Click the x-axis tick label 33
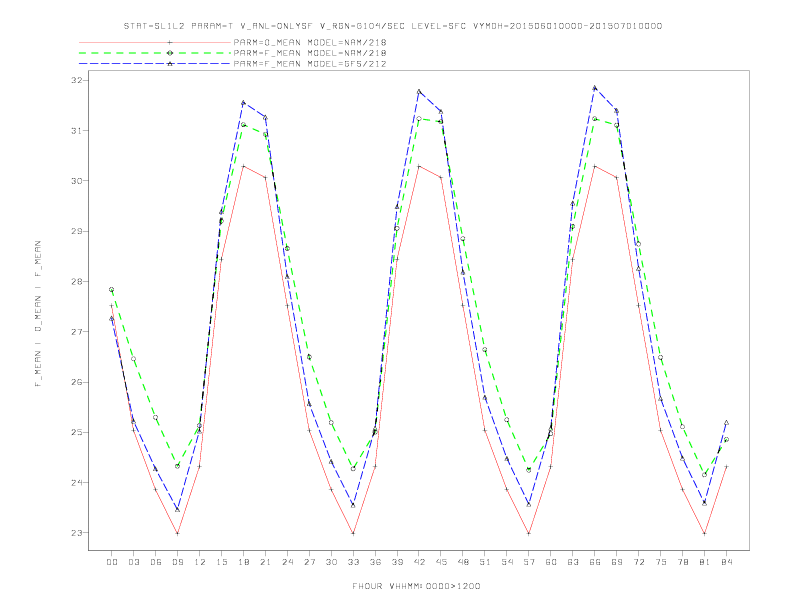The image size is (792, 612). 353,562
